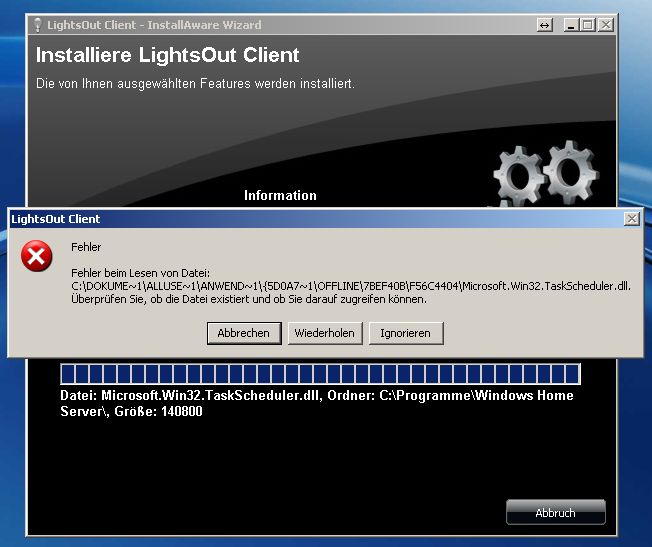
Task: Choose Ignorieren to skip the file error
Action: (x=406, y=333)
